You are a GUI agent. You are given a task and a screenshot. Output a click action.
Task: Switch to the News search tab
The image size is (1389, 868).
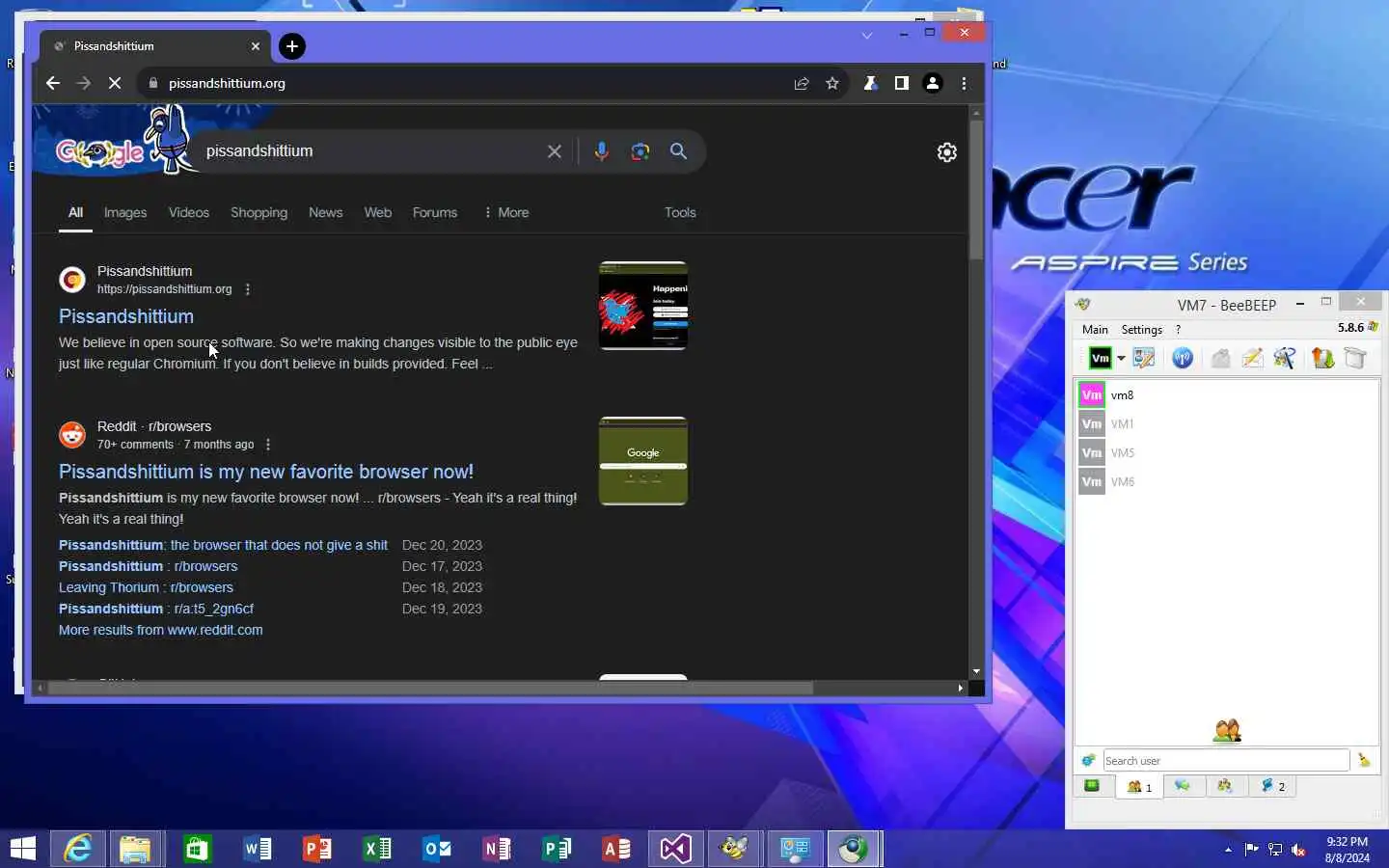coord(325,212)
